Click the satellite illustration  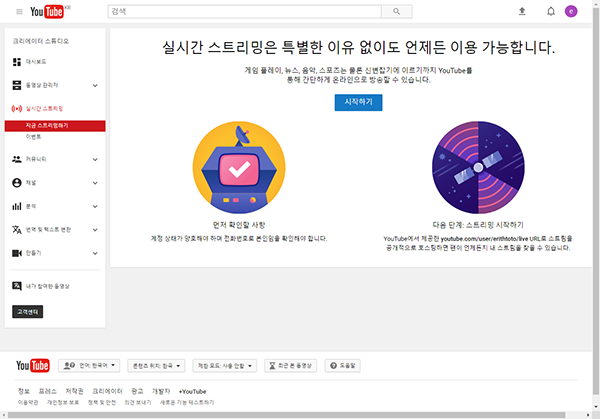pos(478,168)
